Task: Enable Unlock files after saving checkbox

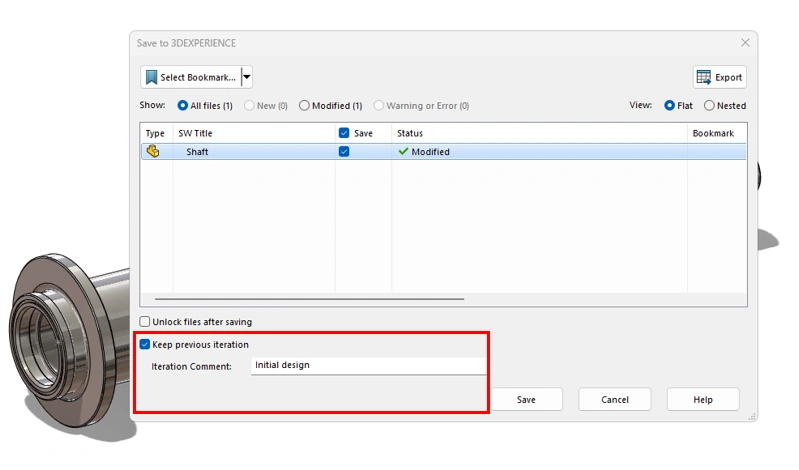Action: click(x=145, y=322)
